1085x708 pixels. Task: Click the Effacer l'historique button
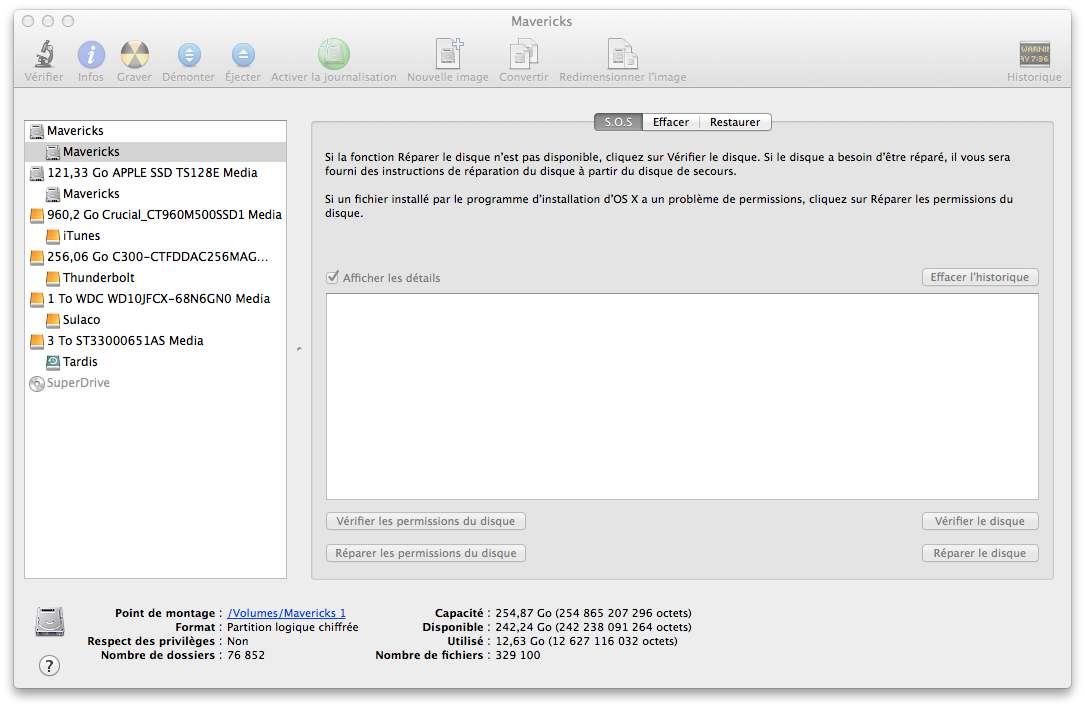[x=980, y=278]
